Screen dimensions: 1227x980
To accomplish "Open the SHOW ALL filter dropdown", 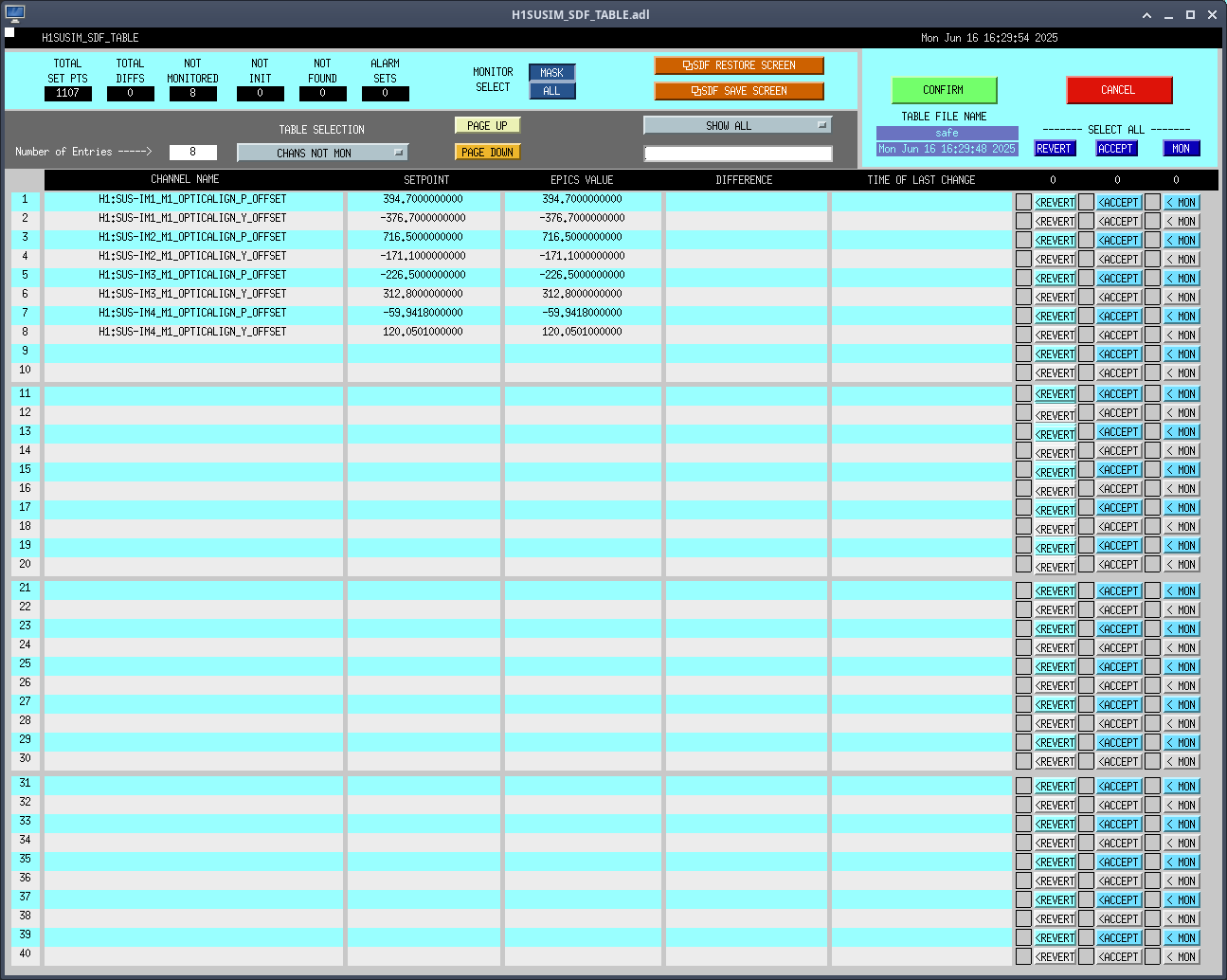I will coord(737,125).
